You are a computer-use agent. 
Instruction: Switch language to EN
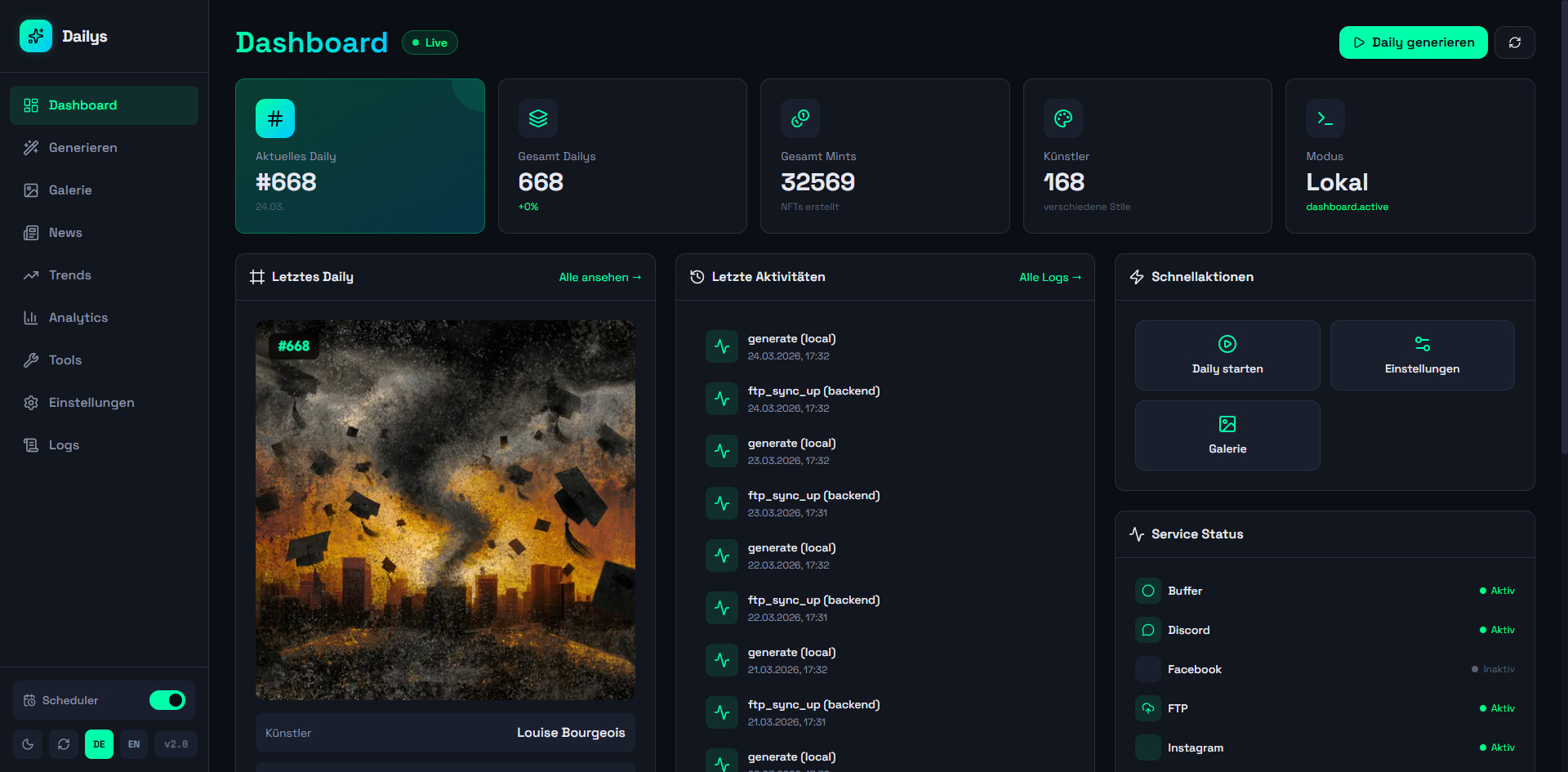[x=134, y=744]
